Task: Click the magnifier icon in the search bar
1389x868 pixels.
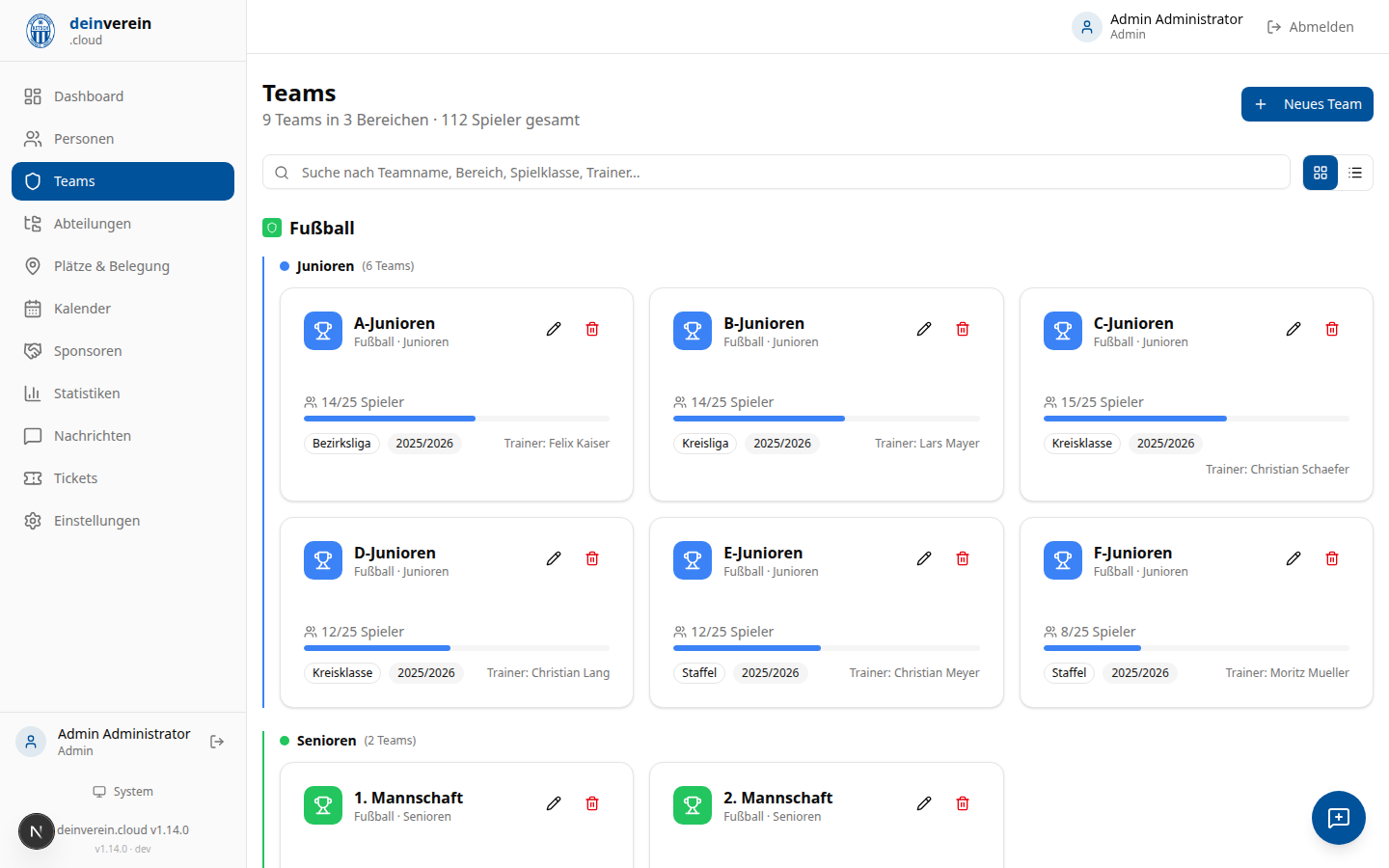Action: (x=282, y=173)
